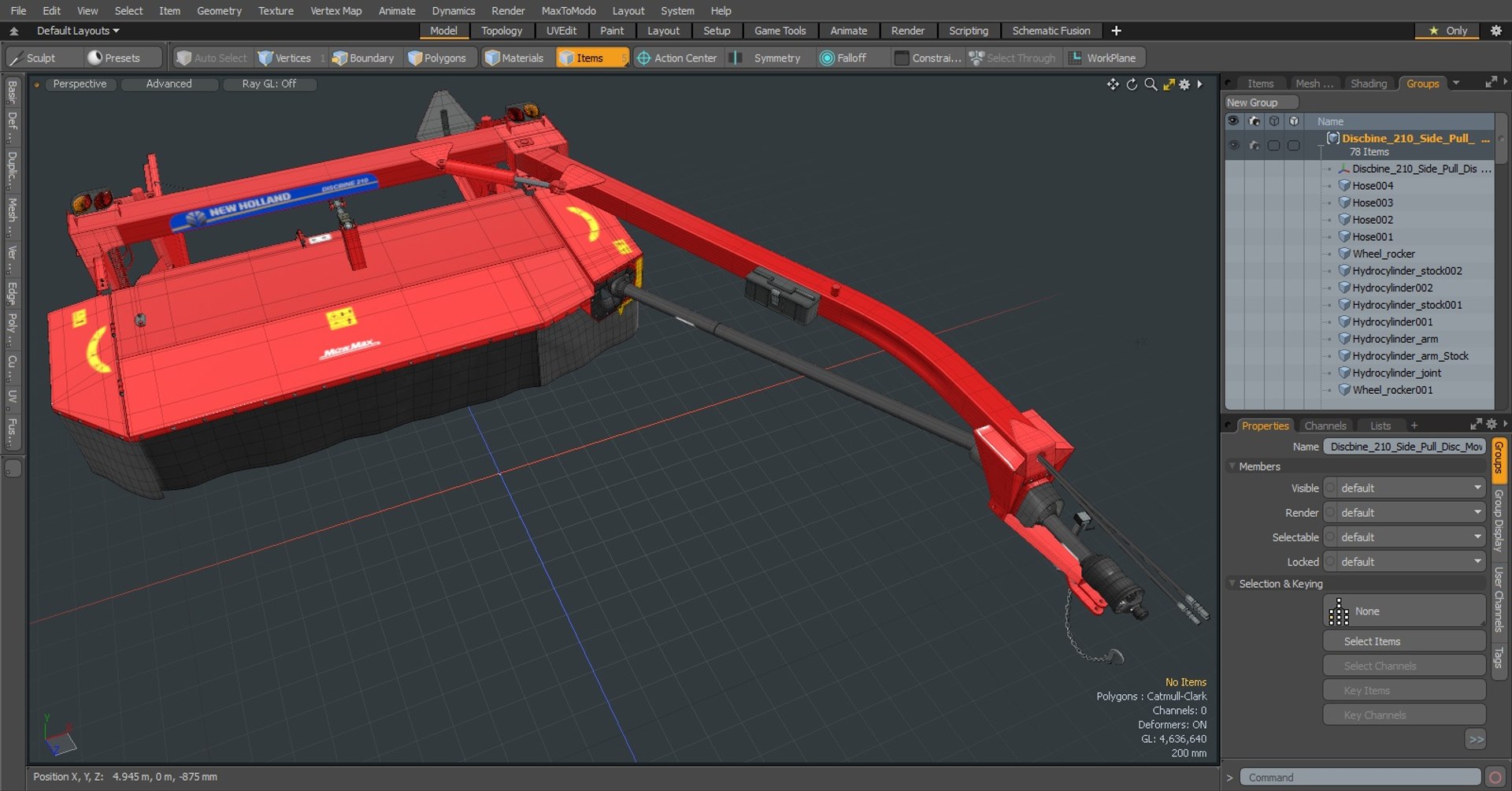This screenshot has width=1512, height=791.
Task: Click the viewport pan move icon
Action: [x=1113, y=84]
